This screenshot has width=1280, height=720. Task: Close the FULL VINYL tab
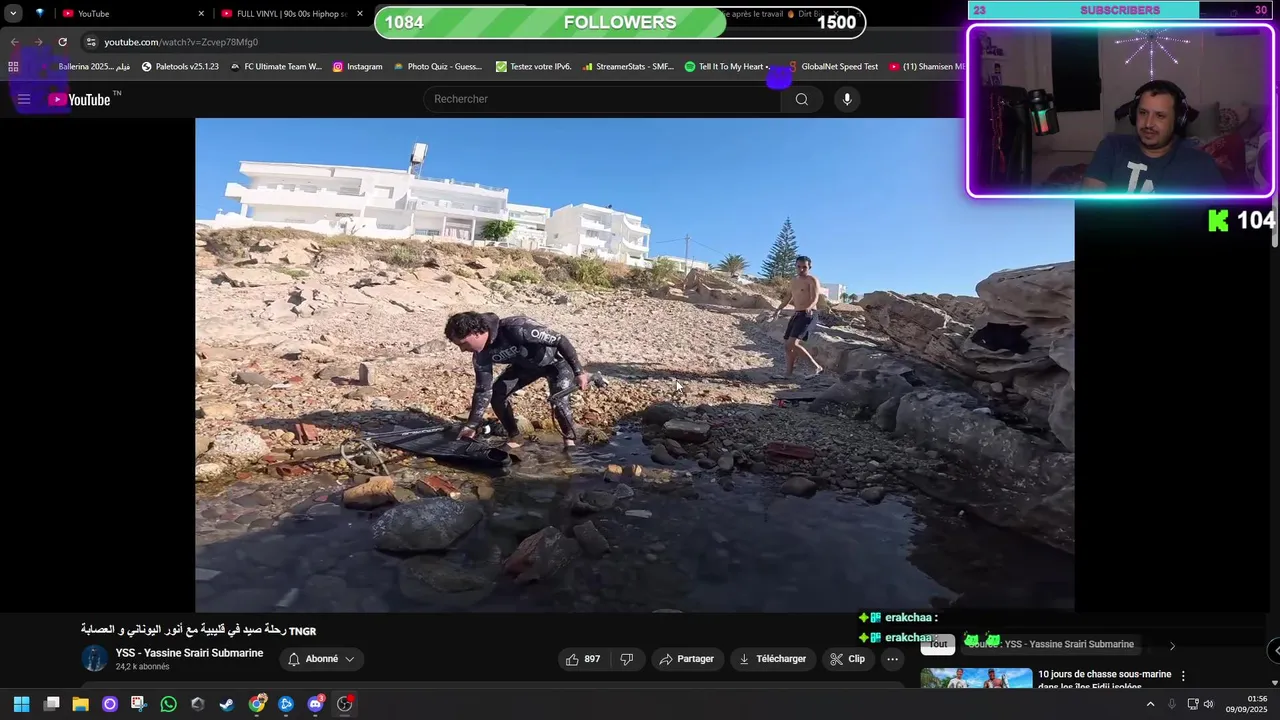[360, 14]
